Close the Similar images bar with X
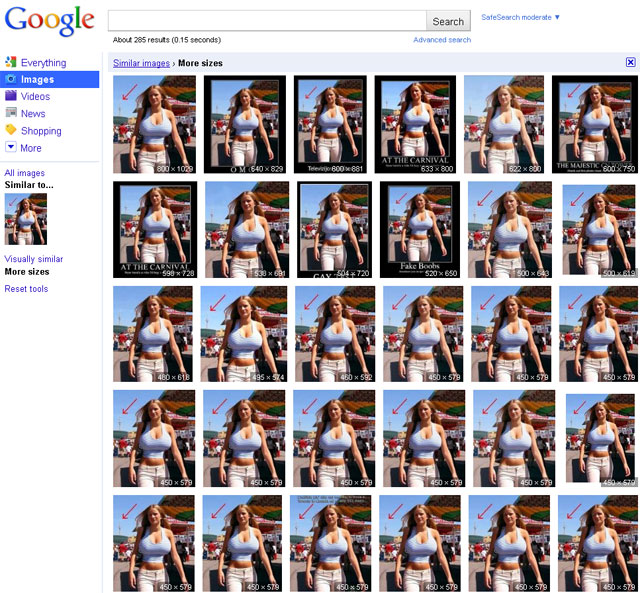The height and width of the screenshot is (593, 640). click(x=630, y=63)
